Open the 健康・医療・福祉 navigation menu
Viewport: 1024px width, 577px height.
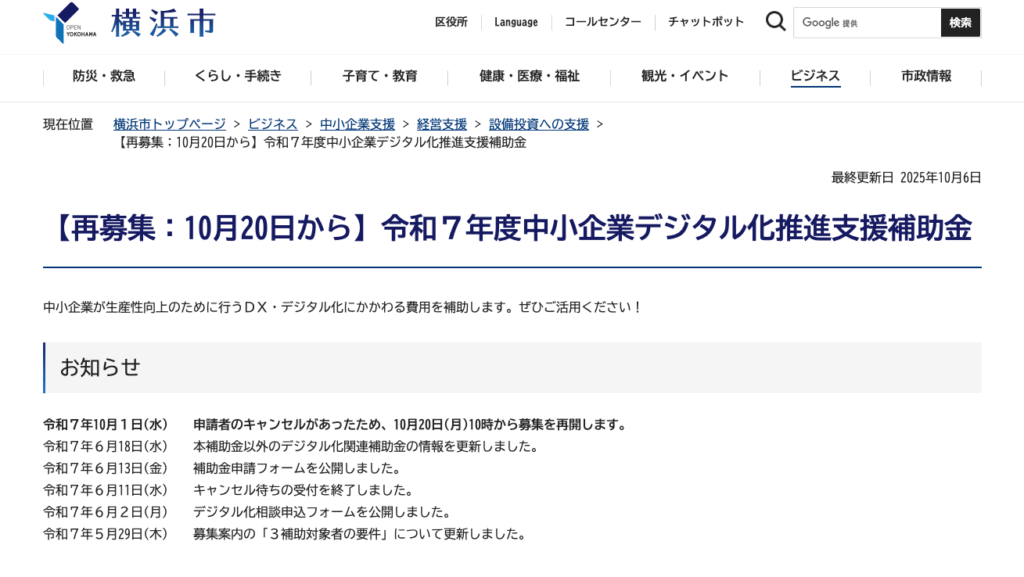(x=529, y=76)
